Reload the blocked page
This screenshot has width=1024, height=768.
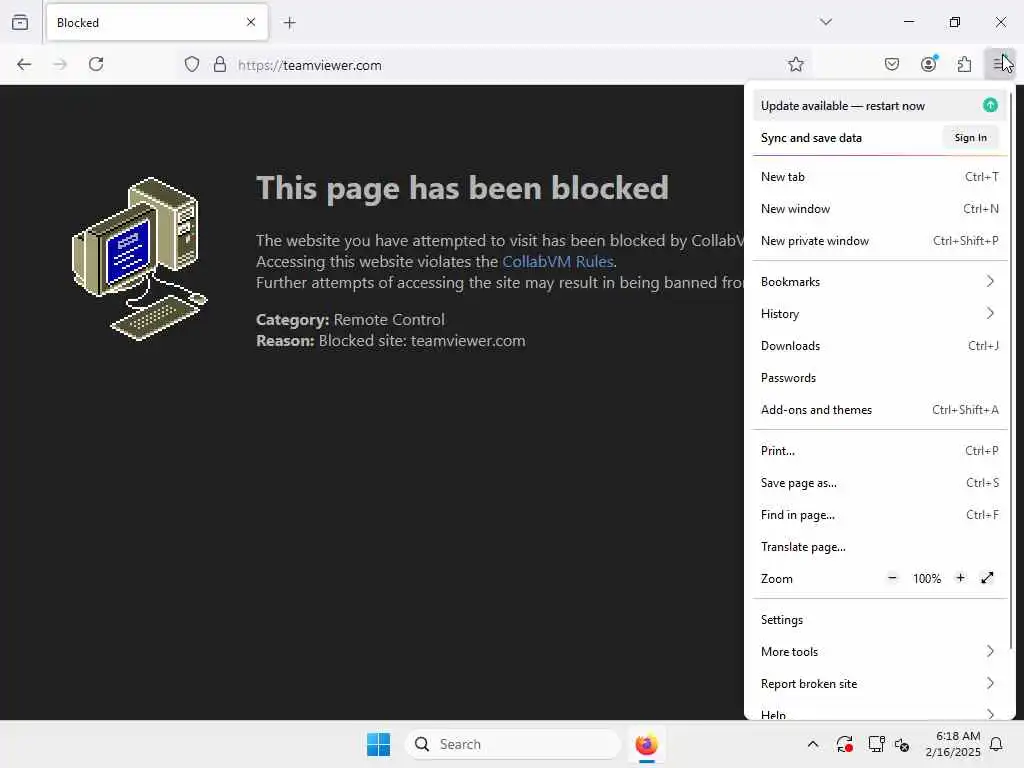[96, 64]
